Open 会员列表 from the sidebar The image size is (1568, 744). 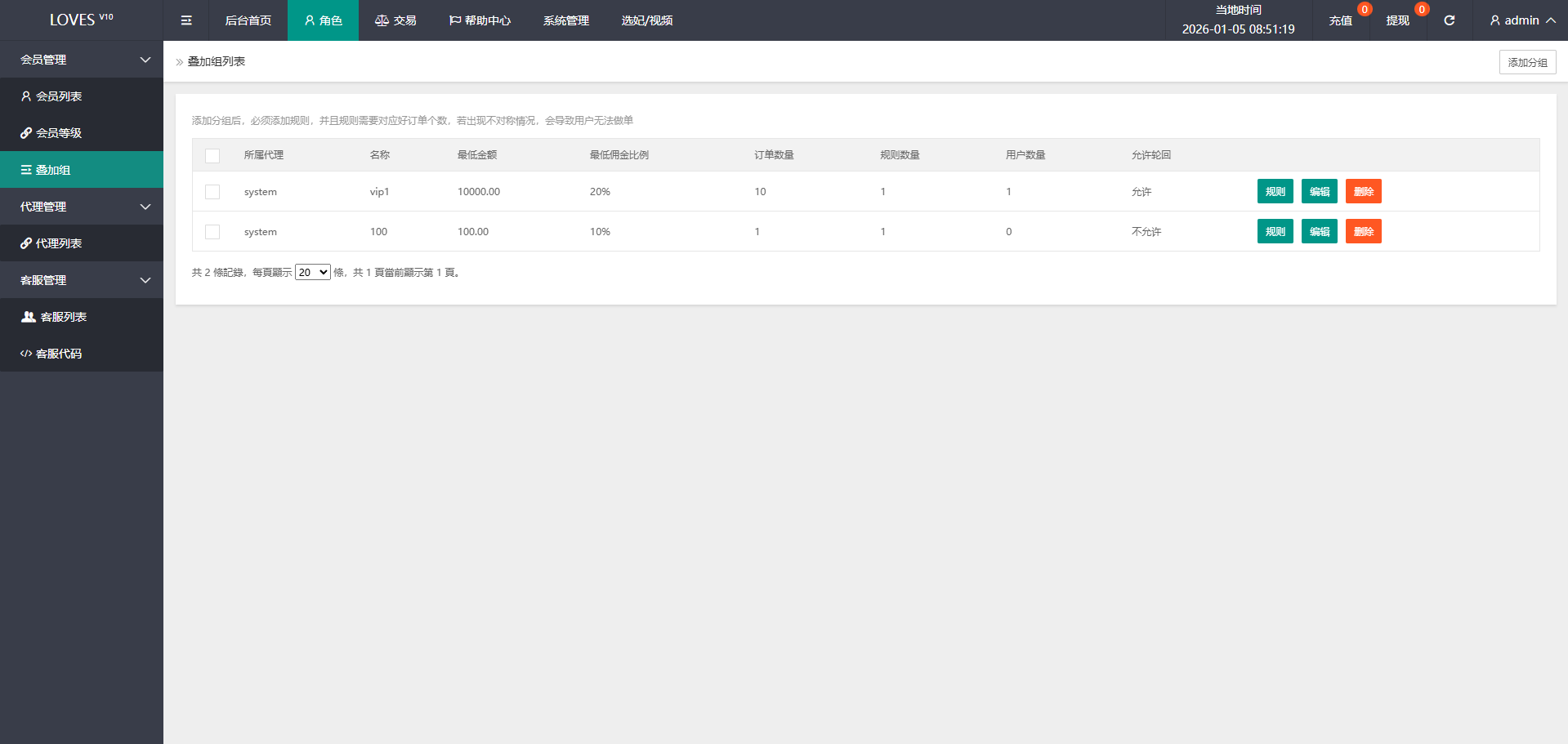[59, 96]
